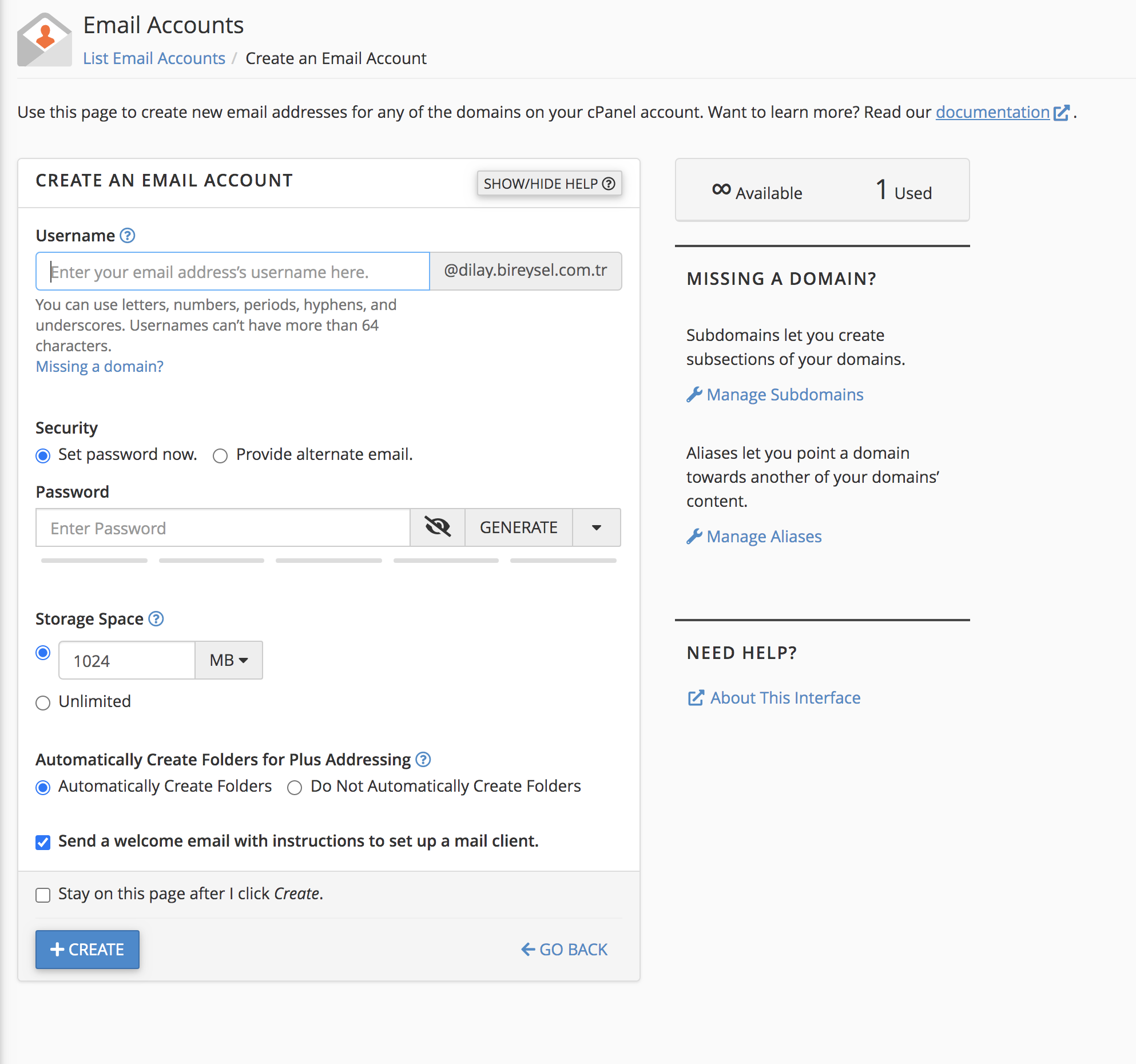The height and width of the screenshot is (1064, 1136).
Task: Open Username help question-mark icon
Action: pyautogui.click(x=128, y=236)
